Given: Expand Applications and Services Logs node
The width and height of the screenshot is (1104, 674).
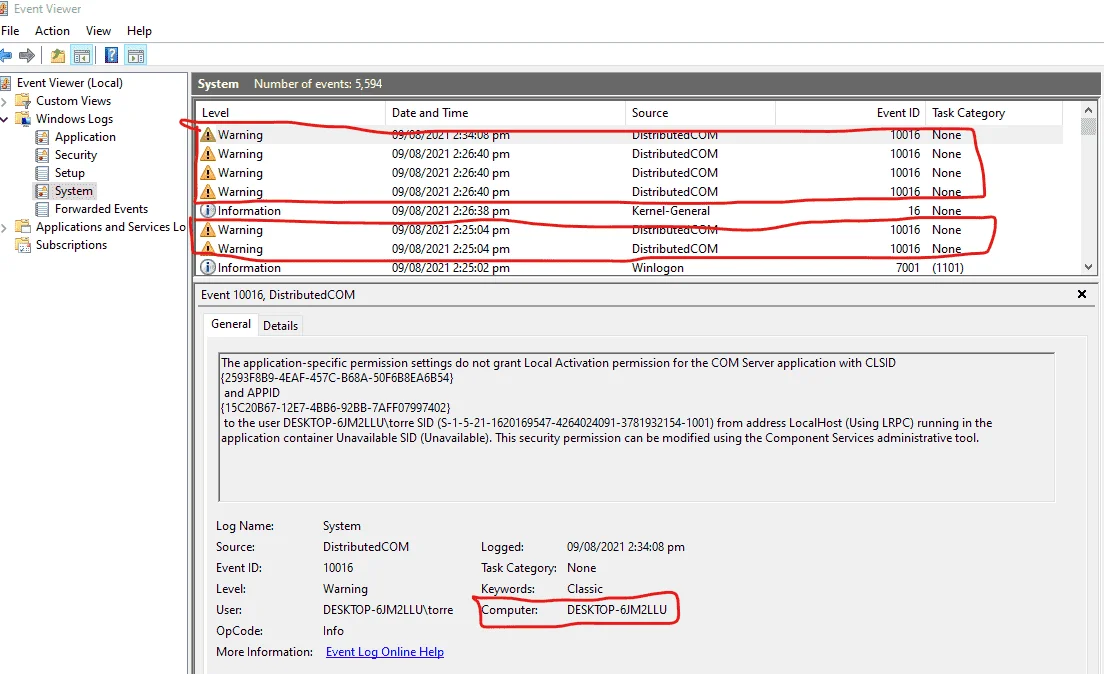Looking at the screenshot, I should tap(4, 227).
